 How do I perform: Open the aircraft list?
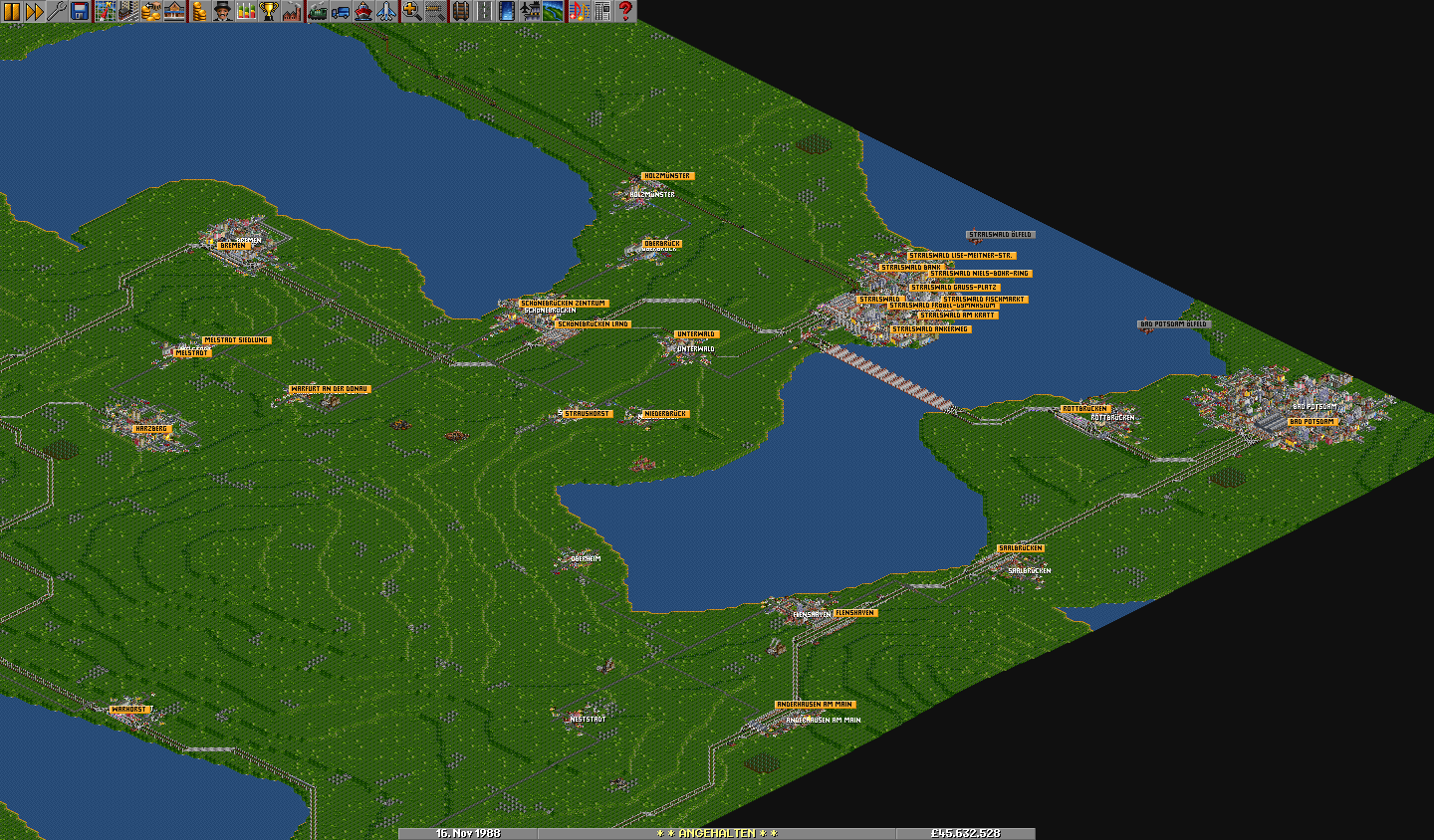coord(387,11)
